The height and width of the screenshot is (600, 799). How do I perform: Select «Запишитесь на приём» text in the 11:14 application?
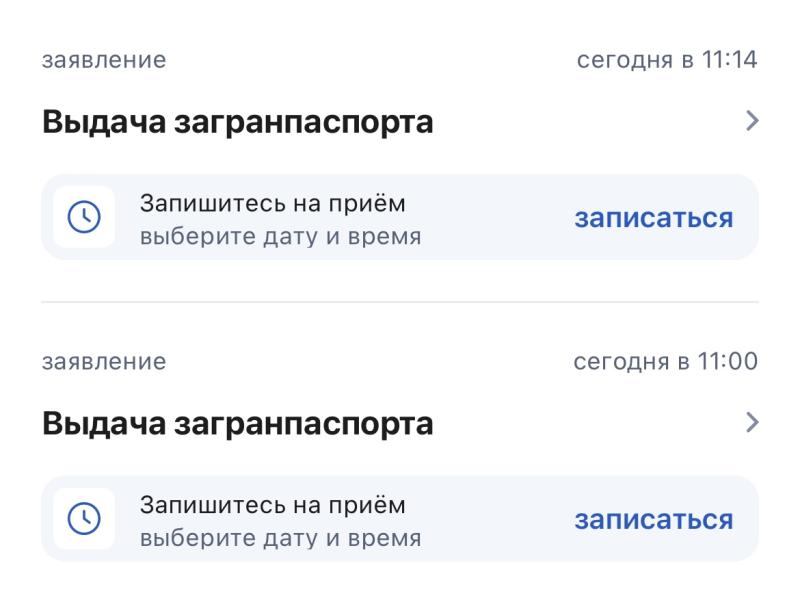(x=272, y=203)
